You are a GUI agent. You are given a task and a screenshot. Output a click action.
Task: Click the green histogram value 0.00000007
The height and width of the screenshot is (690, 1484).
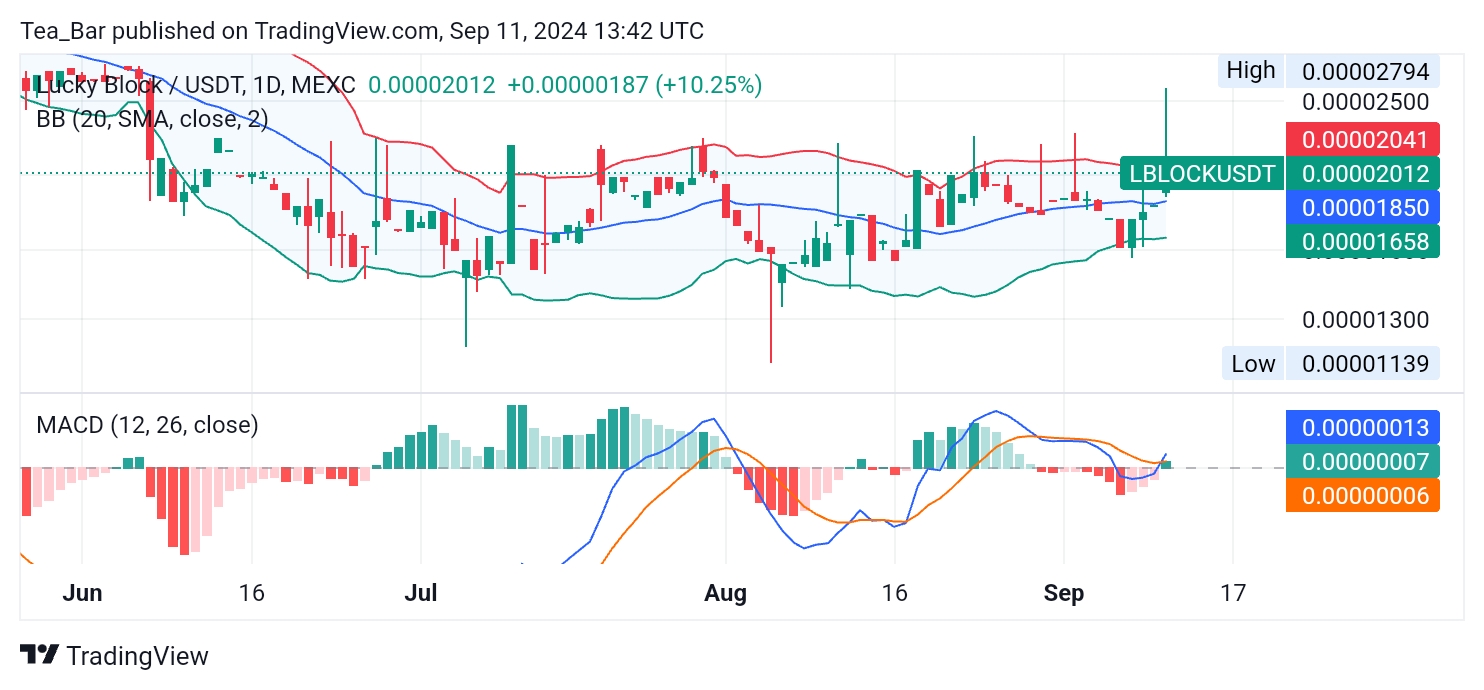click(x=1363, y=461)
